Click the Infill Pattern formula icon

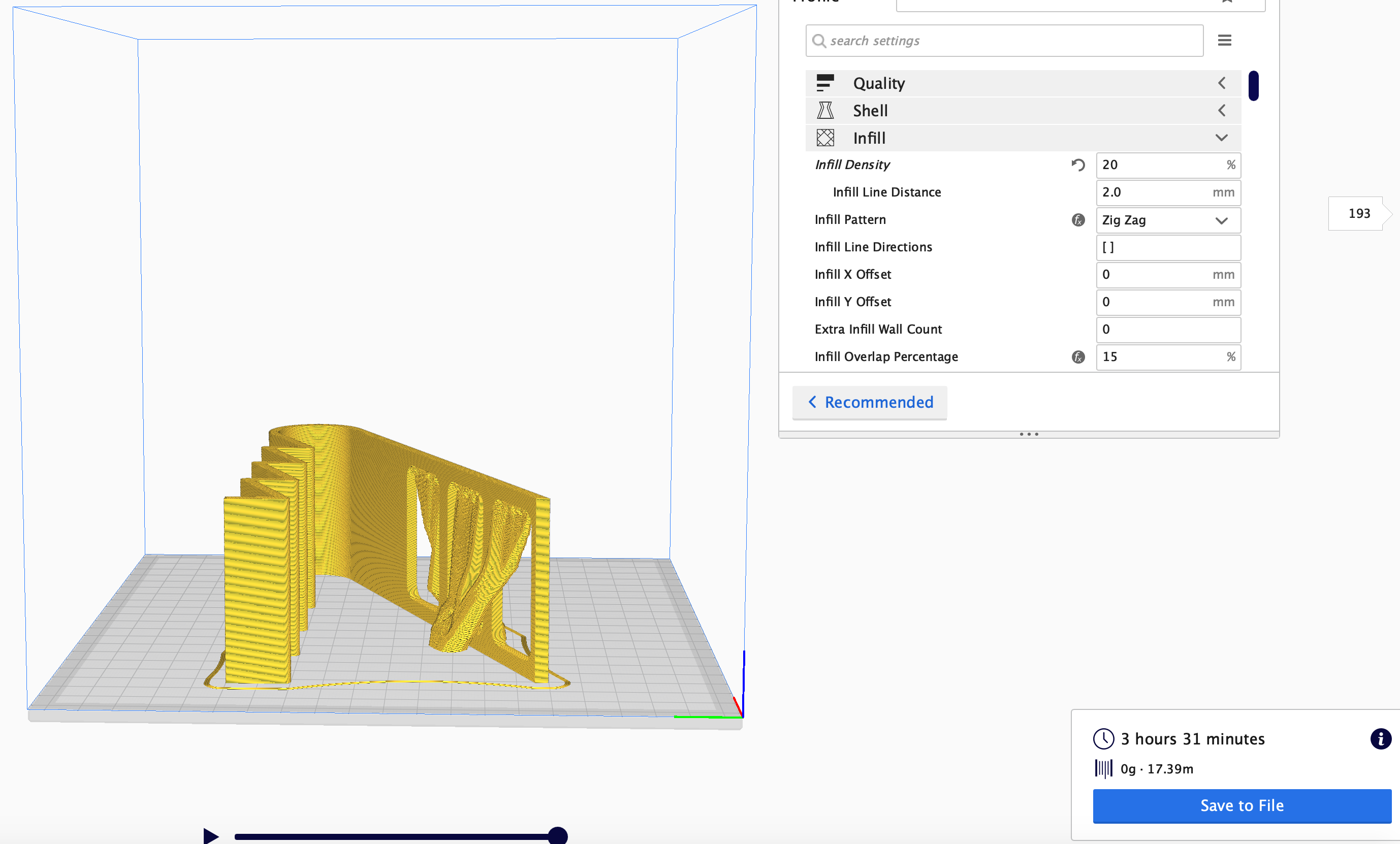coord(1078,220)
